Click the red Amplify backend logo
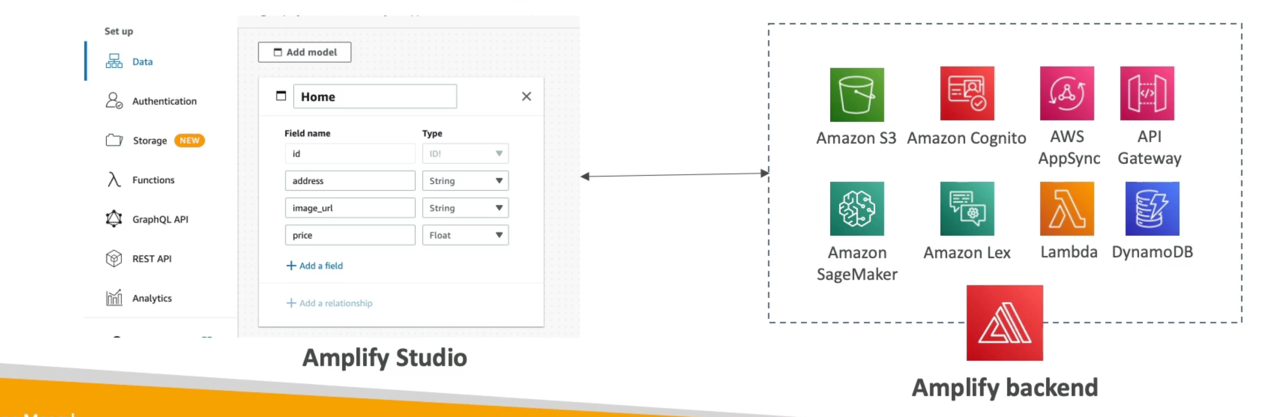The image size is (1264, 417). [1004, 323]
